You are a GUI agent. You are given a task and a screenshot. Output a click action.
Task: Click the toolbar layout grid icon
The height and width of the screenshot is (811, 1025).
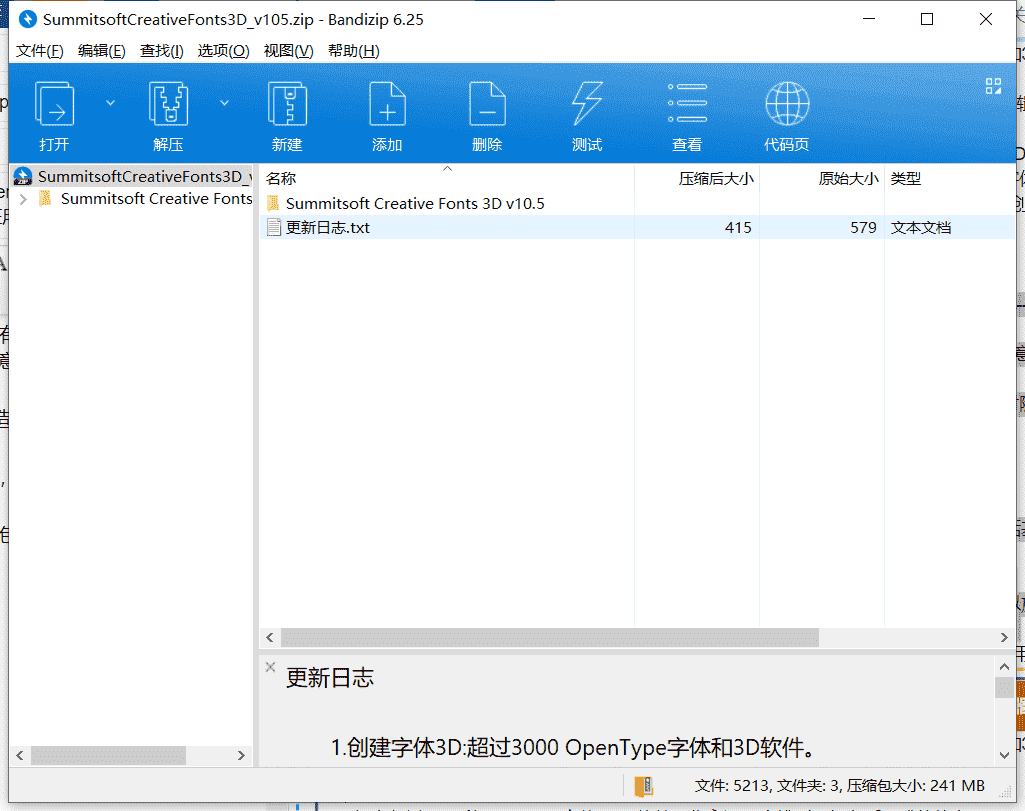click(x=994, y=86)
